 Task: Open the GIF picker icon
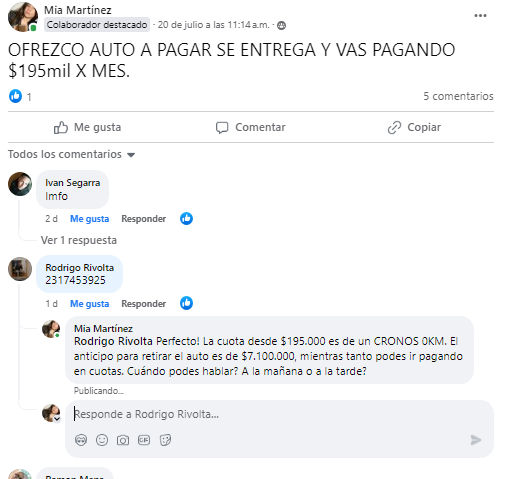point(144,440)
